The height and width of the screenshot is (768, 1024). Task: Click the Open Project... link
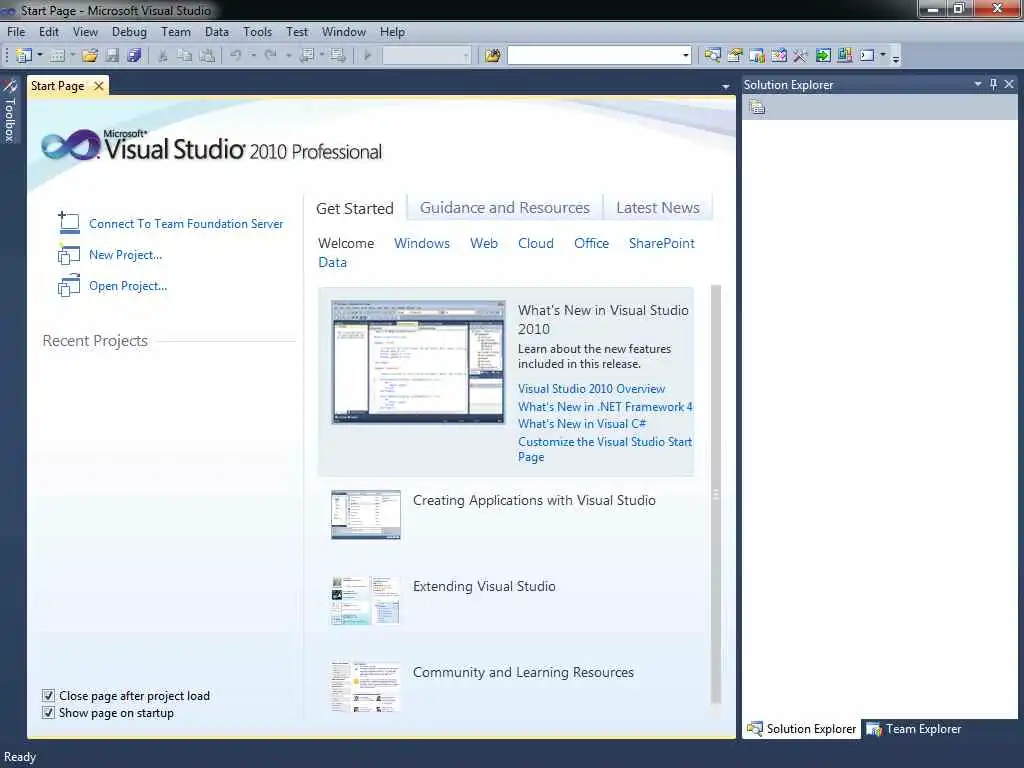[128, 286]
